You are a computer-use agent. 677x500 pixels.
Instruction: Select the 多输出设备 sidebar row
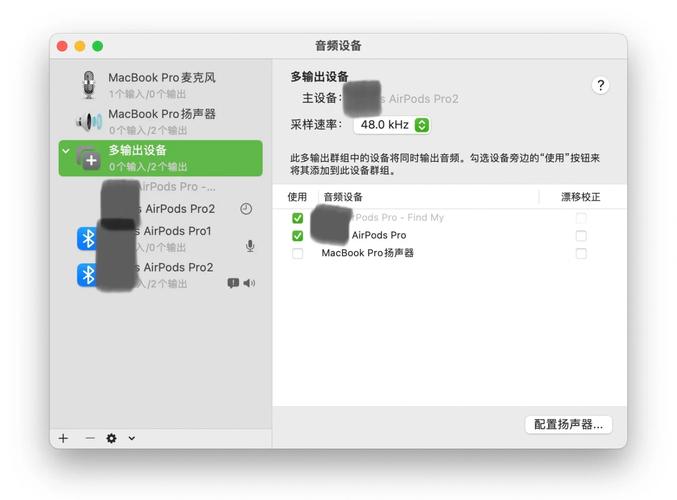coord(160,158)
